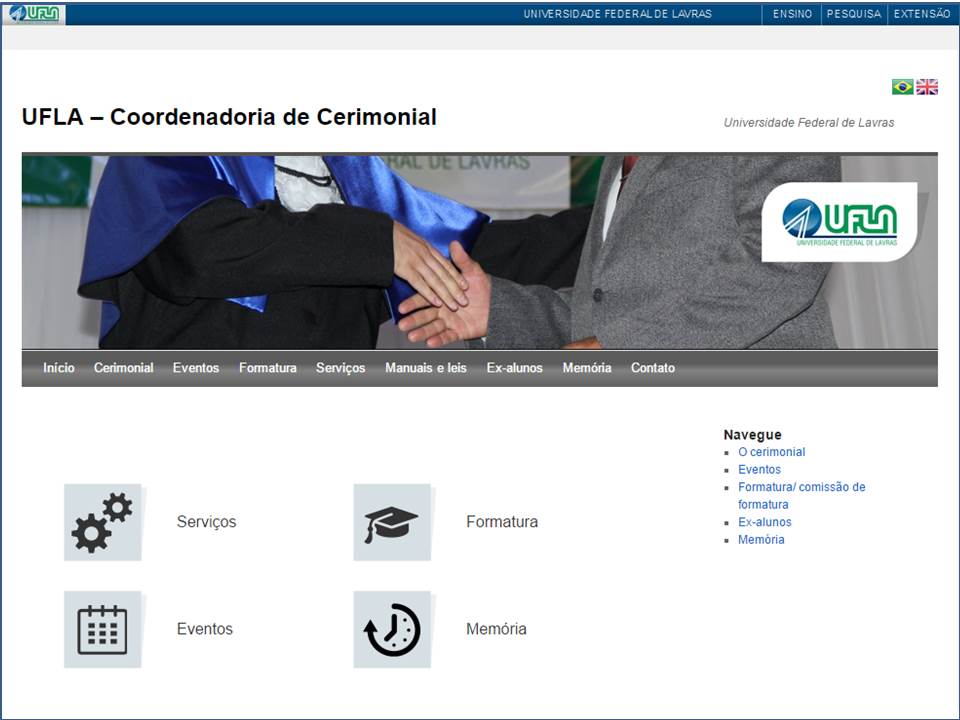Click the UFLA – Coordenadoria de Cerimonial title
960x720 pixels.
coord(229,117)
